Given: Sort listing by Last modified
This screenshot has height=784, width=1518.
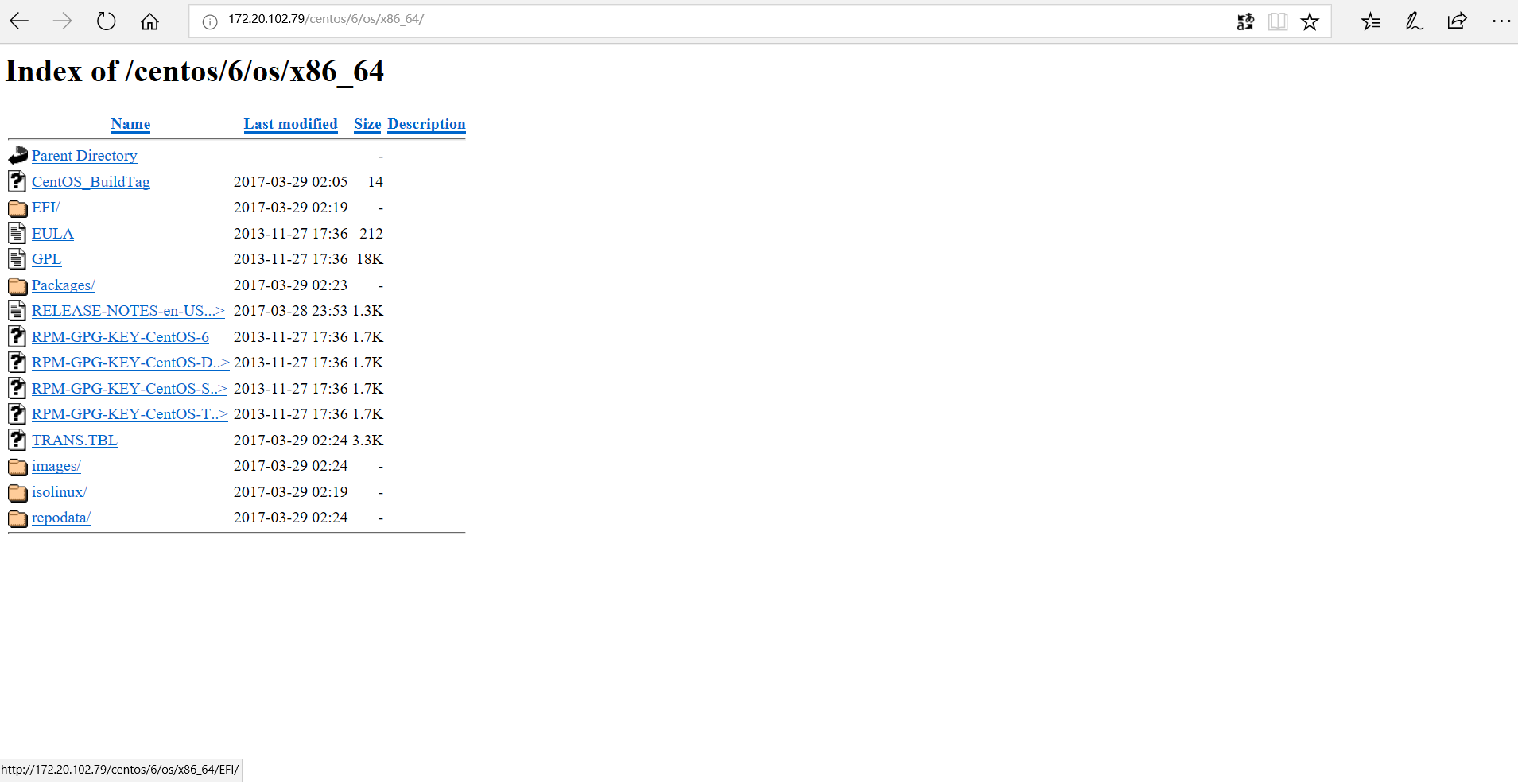Looking at the screenshot, I should 290,124.
